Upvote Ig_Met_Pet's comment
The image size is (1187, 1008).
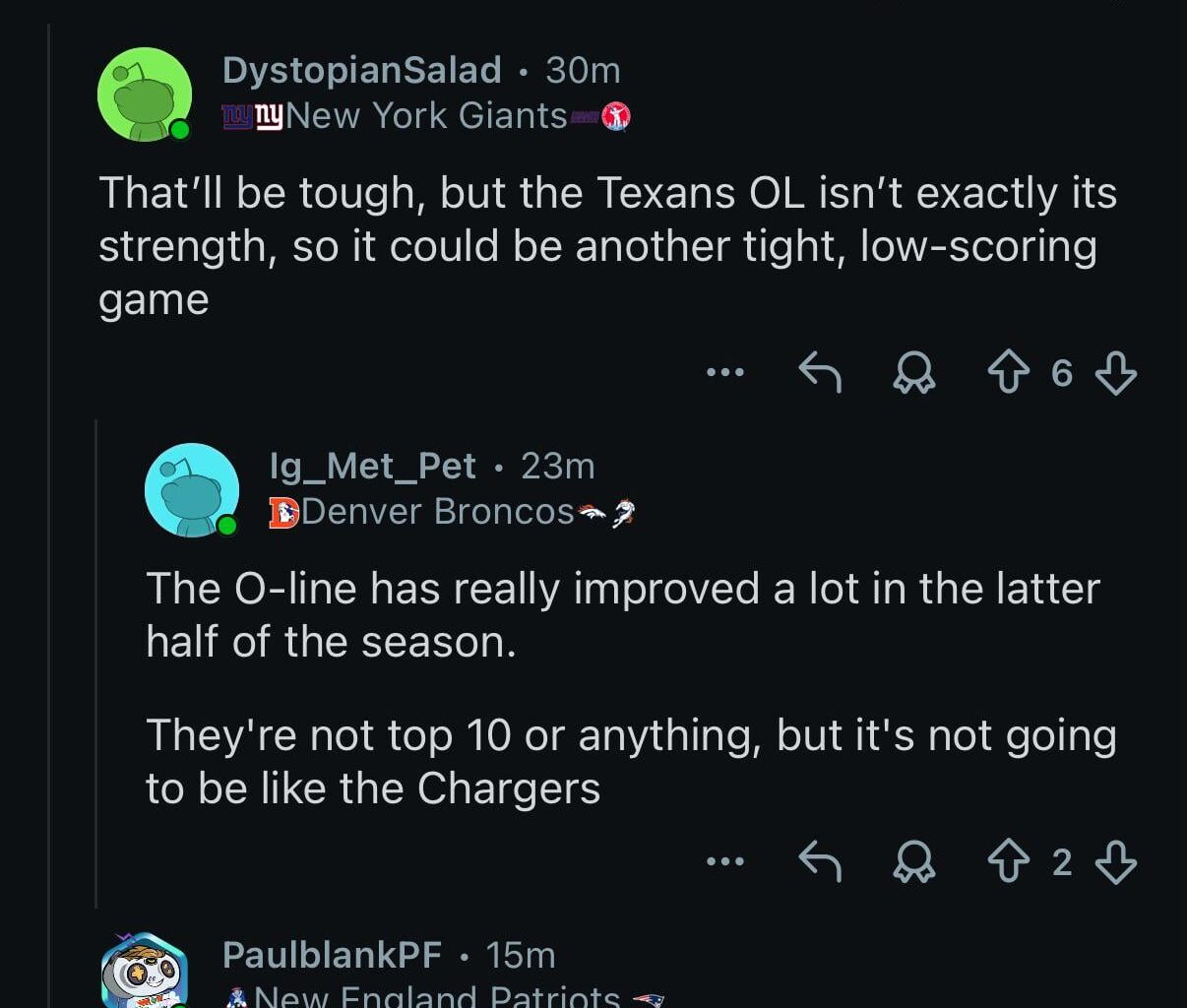tap(1007, 862)
